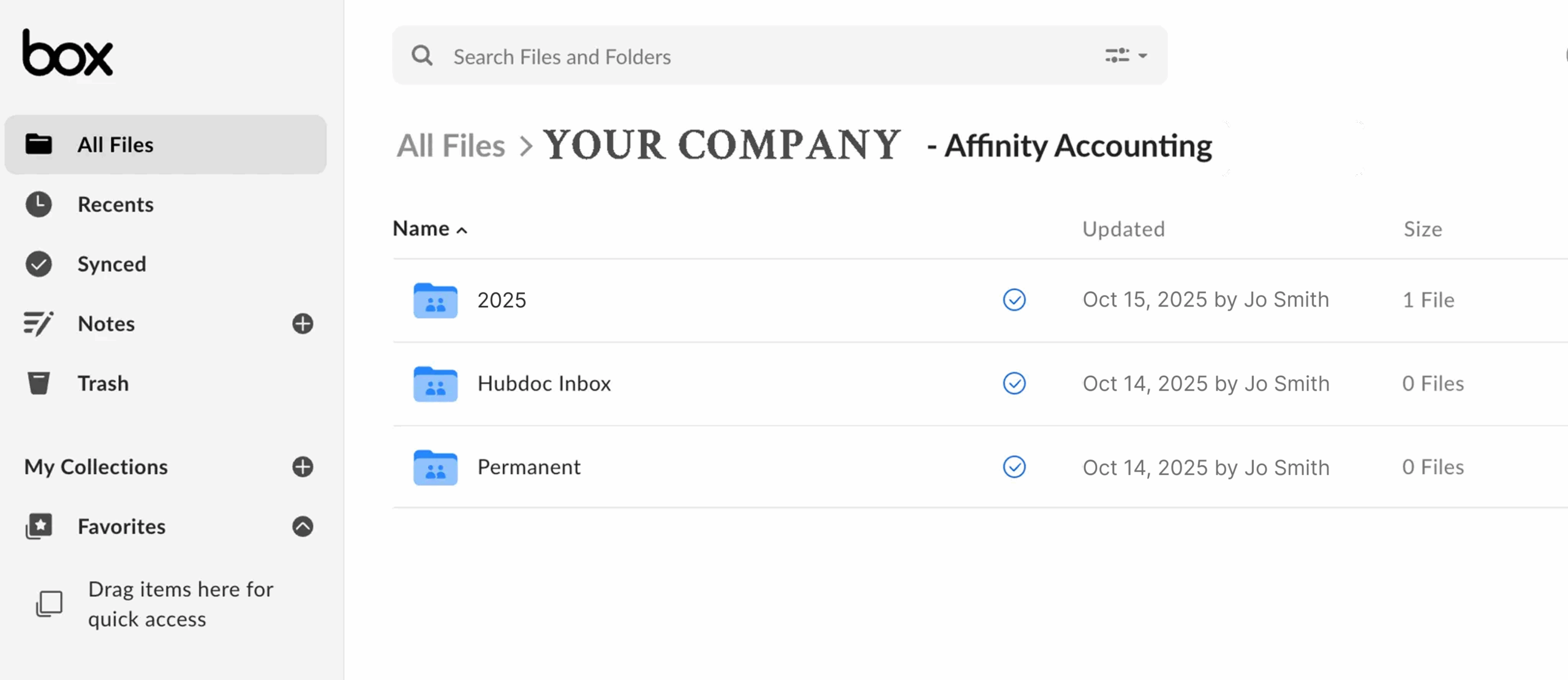This screenshot has width=1568, height=680.
Task: Toggle sync checkmark for 2025 folder
Action: pyautogui.click(x=1014, y=299)
